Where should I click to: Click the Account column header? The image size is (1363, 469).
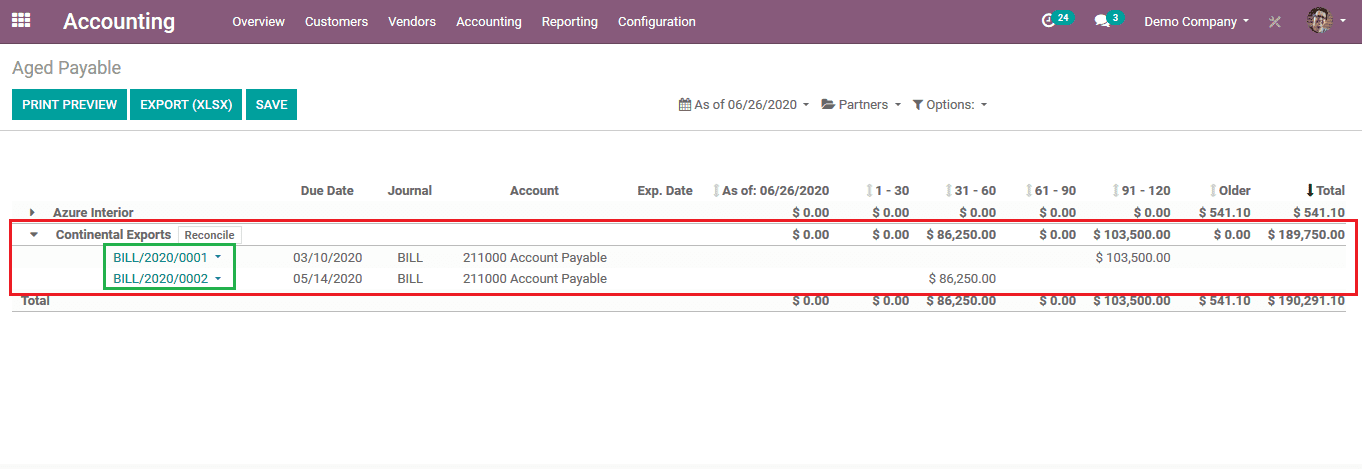(x=534, y=190)
